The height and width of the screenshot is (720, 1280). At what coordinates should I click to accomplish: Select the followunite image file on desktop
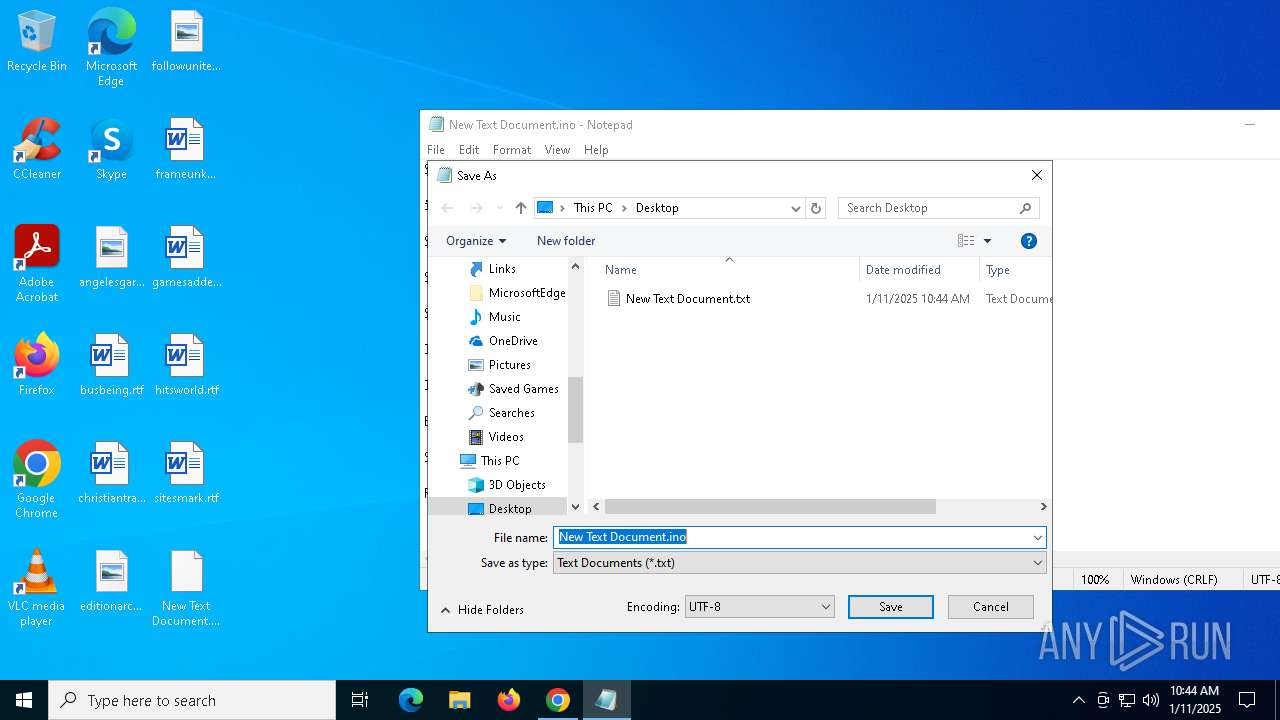pos(186,42)
